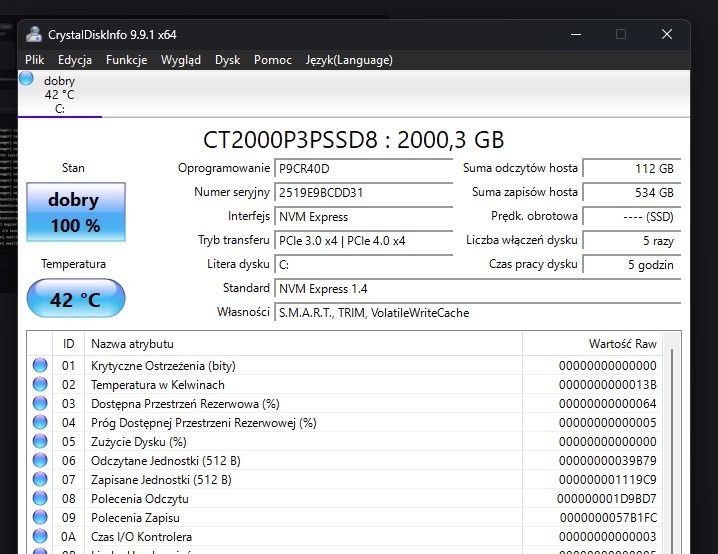
Task: Click status orb for Dostępna Przestrzeń Rezerwowa row
Action: point(40,403)
